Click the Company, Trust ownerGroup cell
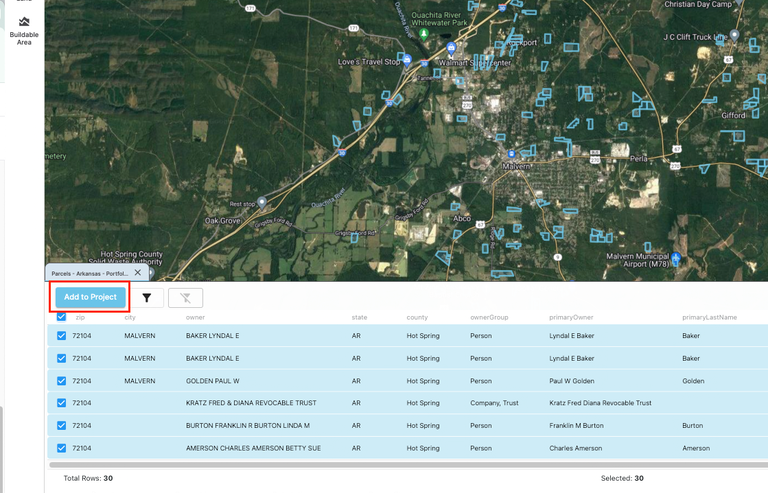 tap(494, 403)
